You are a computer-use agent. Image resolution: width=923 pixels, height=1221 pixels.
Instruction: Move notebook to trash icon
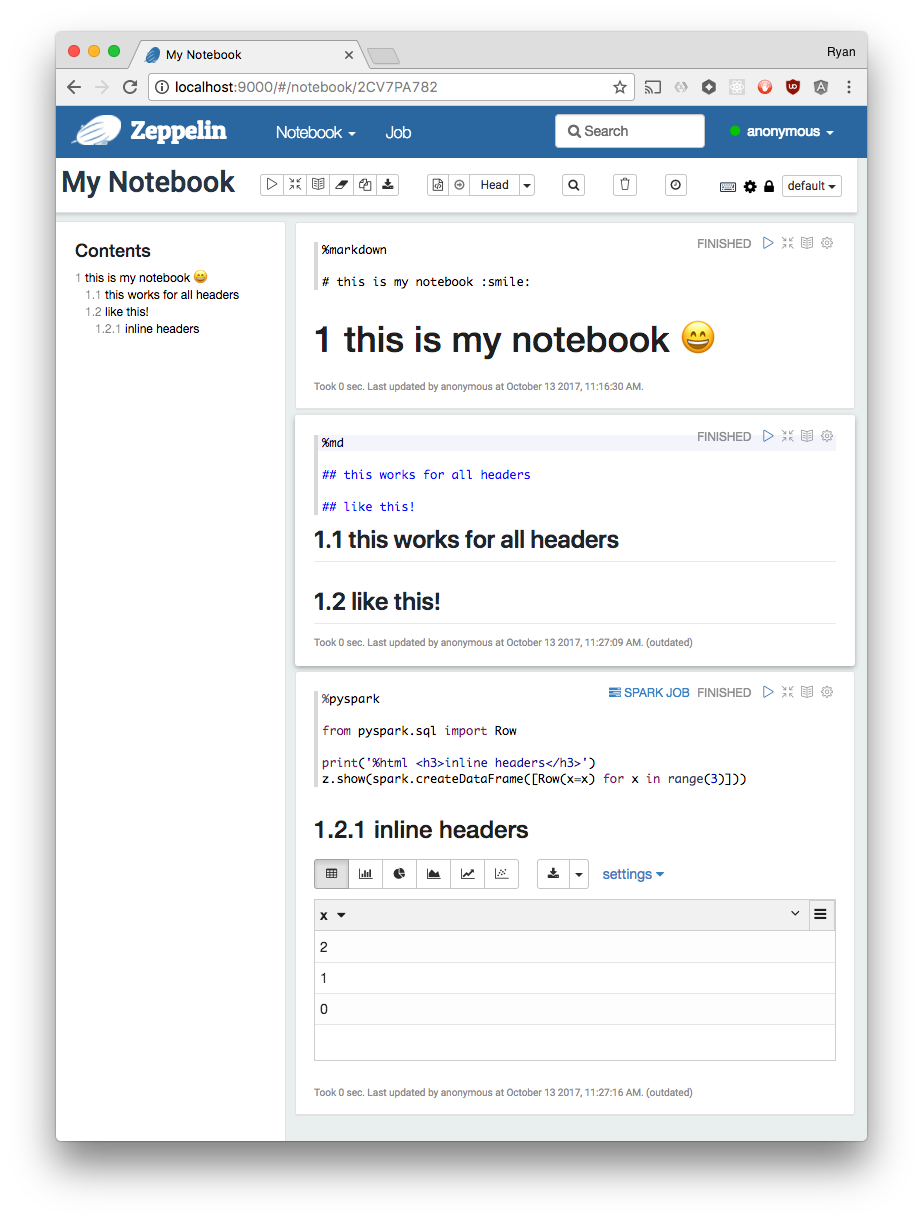[625, 185]
